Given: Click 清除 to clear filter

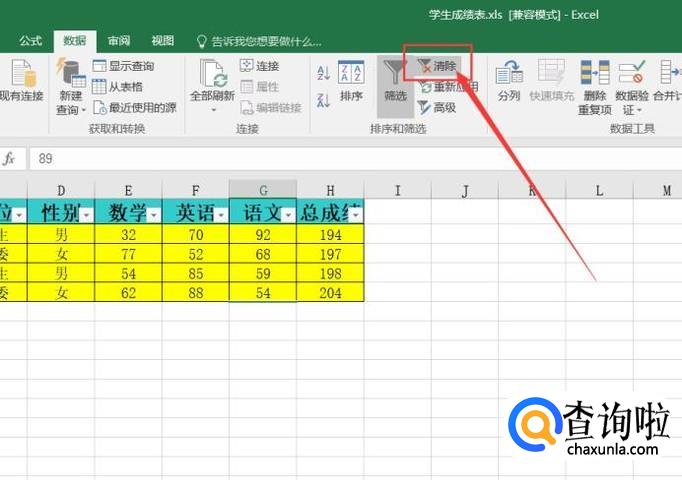Looking at the screenshot, I should pyautogui.click(x=437, y=66).
